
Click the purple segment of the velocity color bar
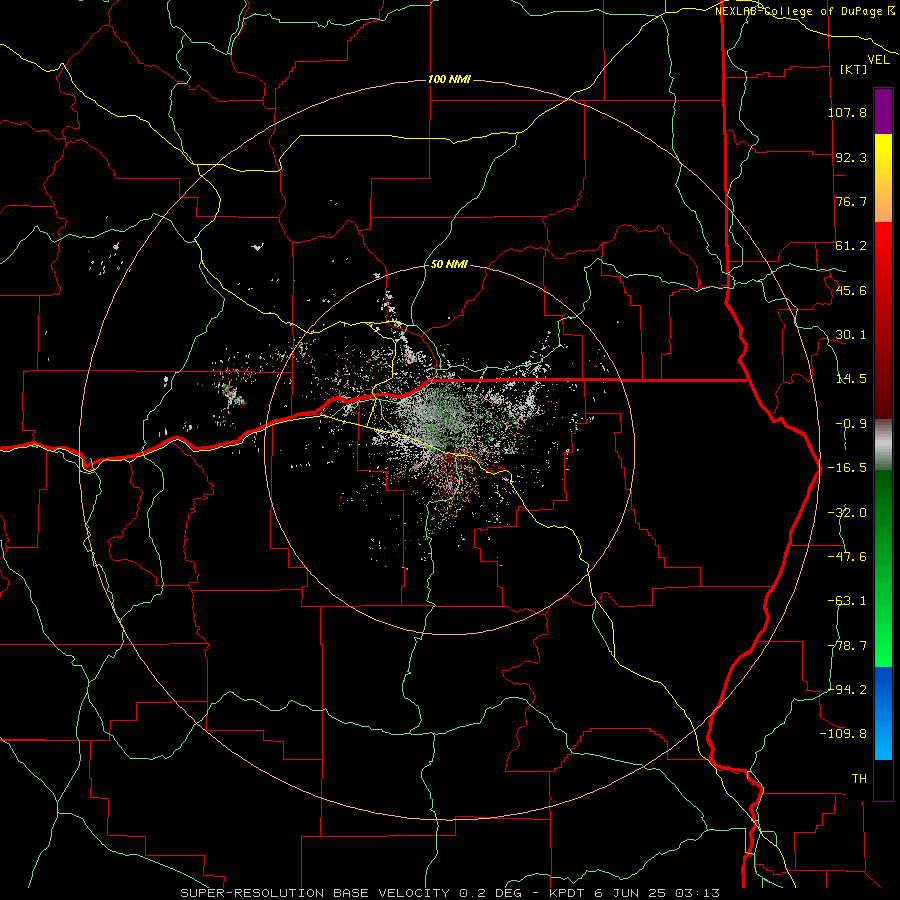[x=883, y=111]
